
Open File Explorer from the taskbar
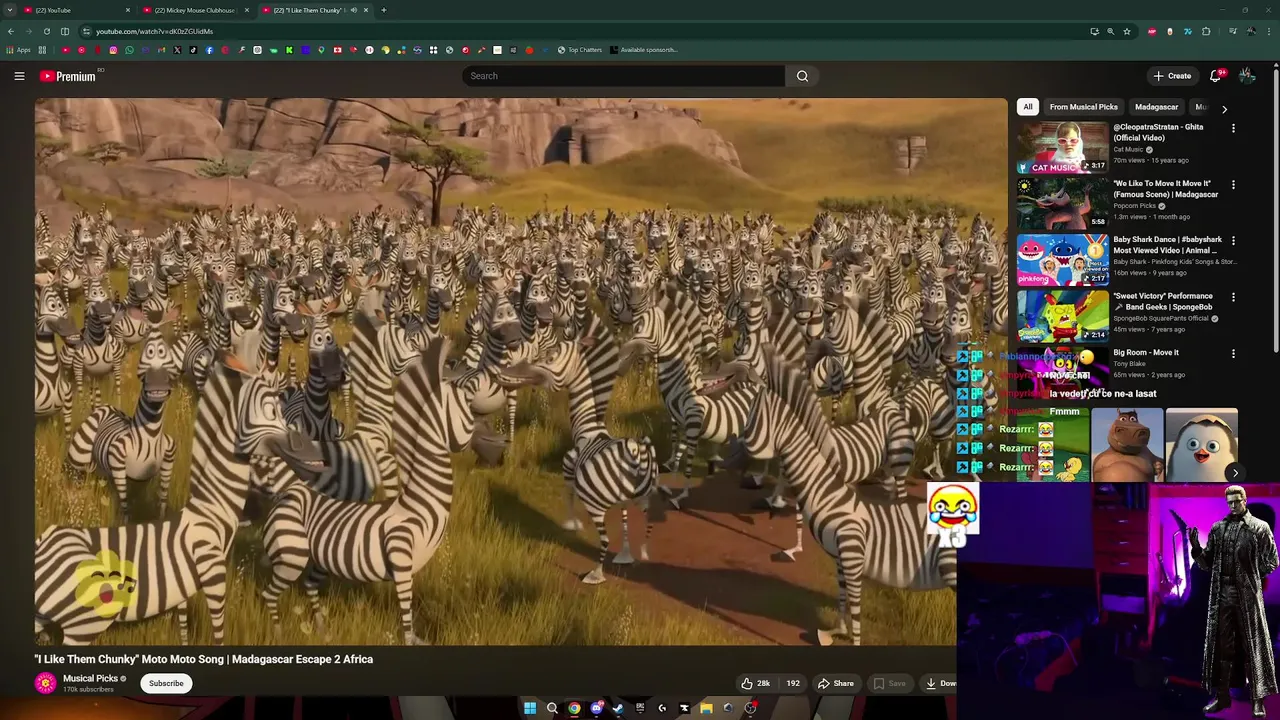[x=707, y=708]
